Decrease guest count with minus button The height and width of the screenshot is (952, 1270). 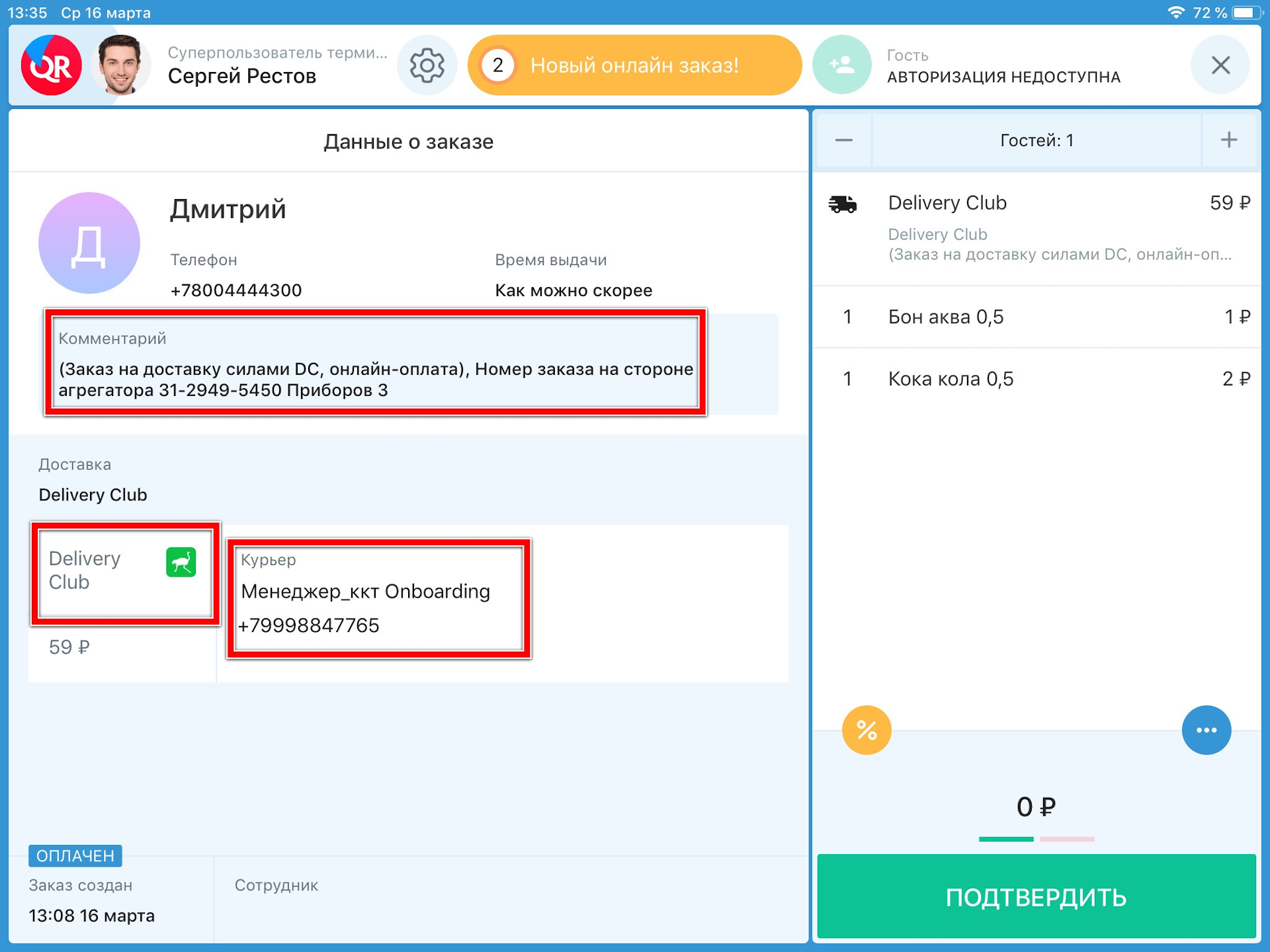843,140
